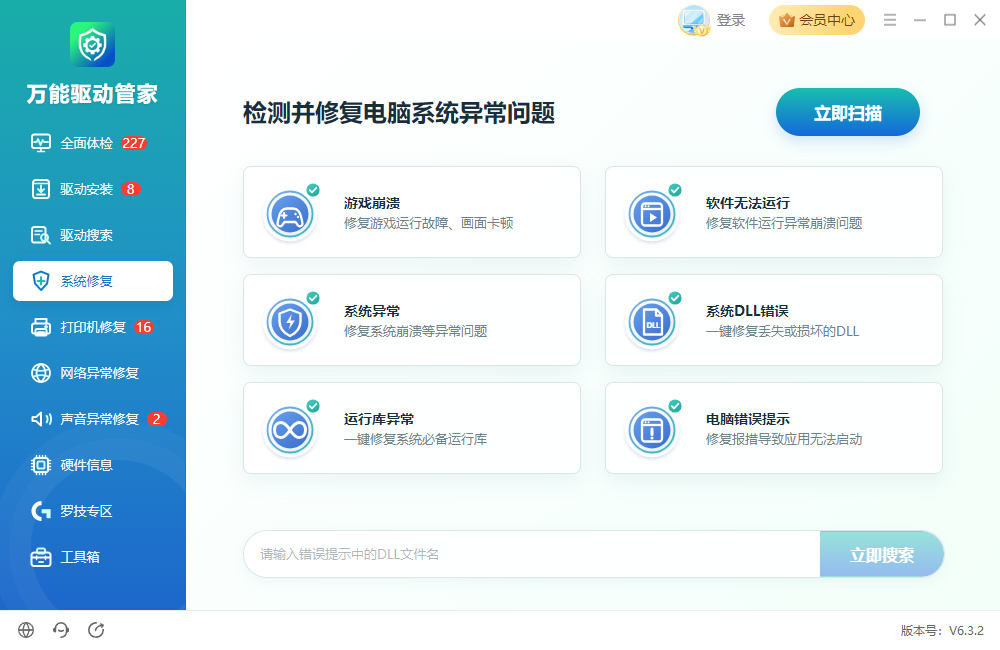This screenshot has height=650, width=1000.
Task: Go to 驱动搜索 driver search
Action: pos(93,235)
